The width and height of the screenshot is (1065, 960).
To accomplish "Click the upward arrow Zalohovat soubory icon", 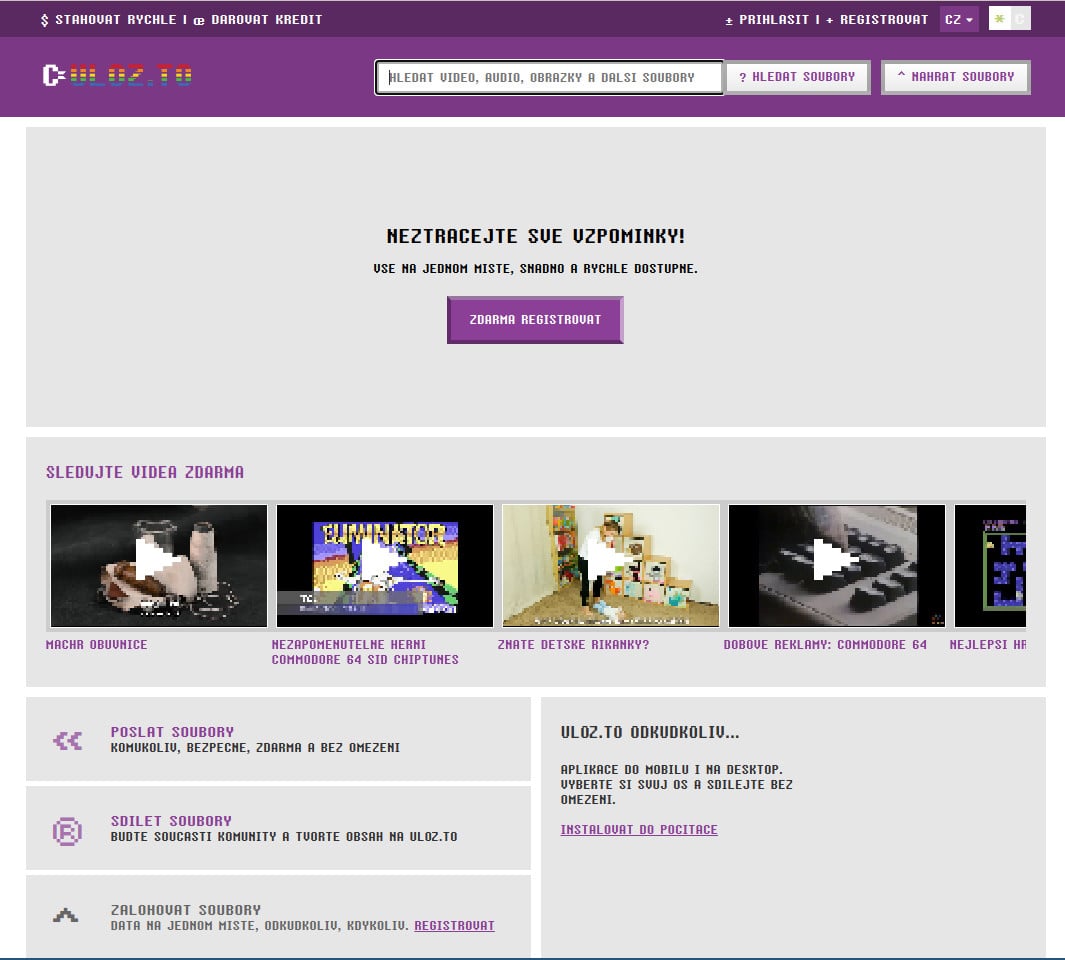I will point(66,916).
